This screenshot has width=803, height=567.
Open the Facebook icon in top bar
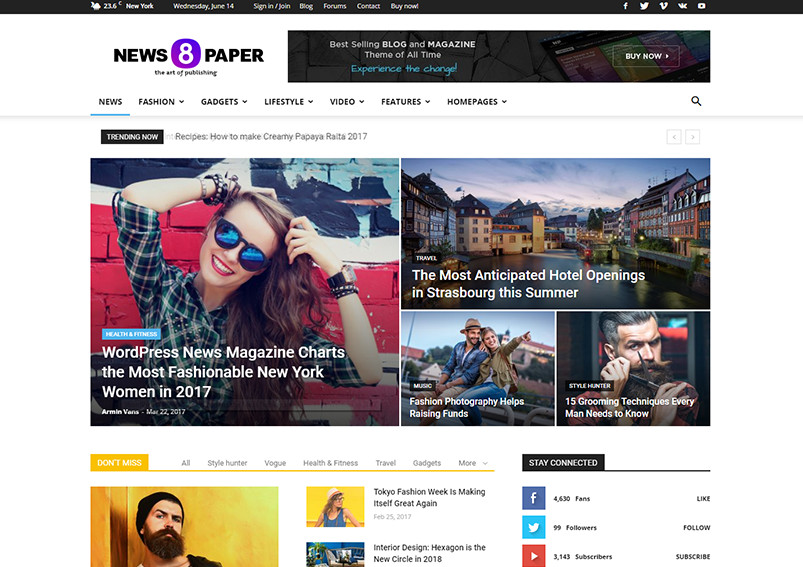626,6
